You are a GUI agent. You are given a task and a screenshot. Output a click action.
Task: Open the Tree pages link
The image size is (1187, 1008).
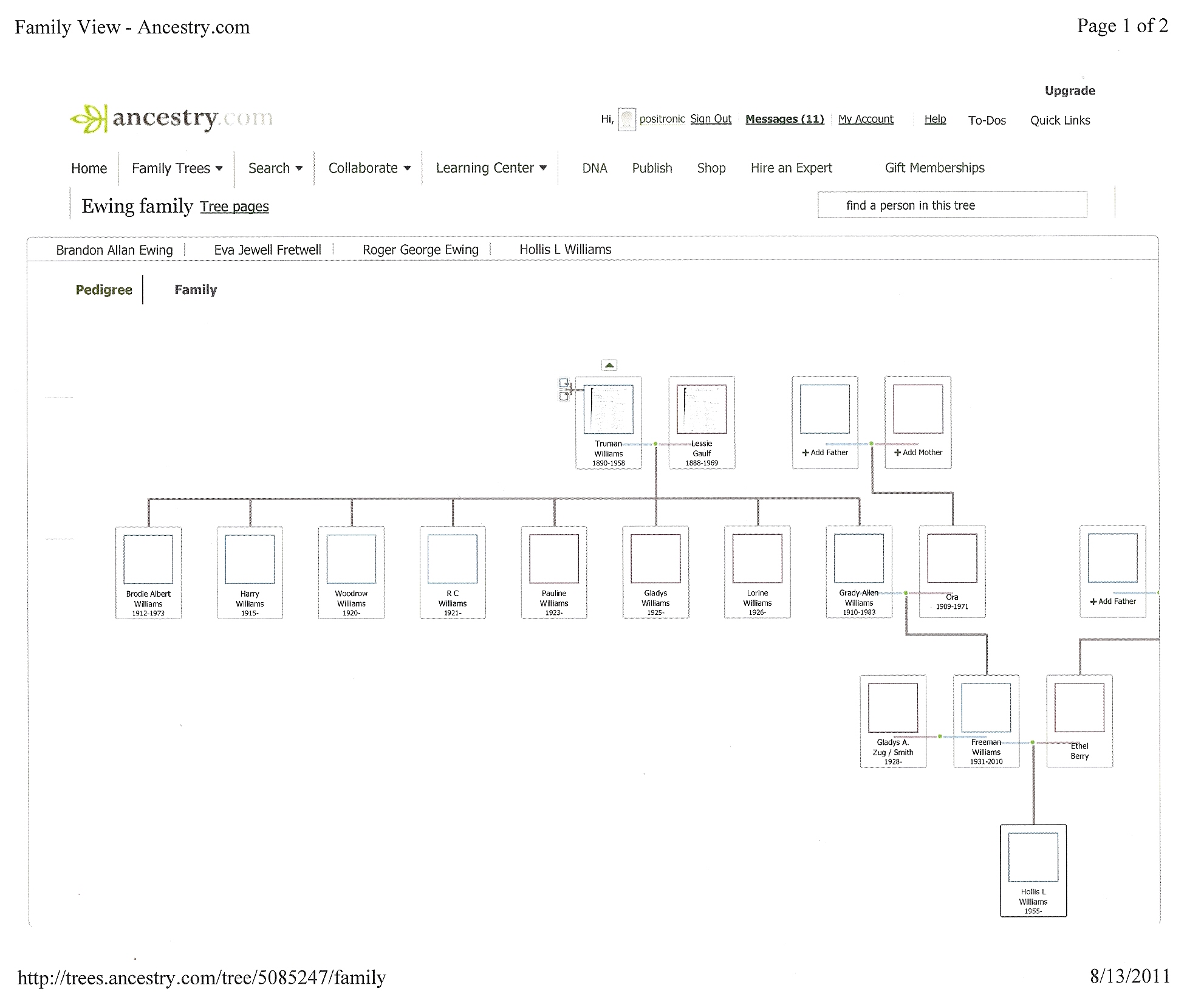234,207
